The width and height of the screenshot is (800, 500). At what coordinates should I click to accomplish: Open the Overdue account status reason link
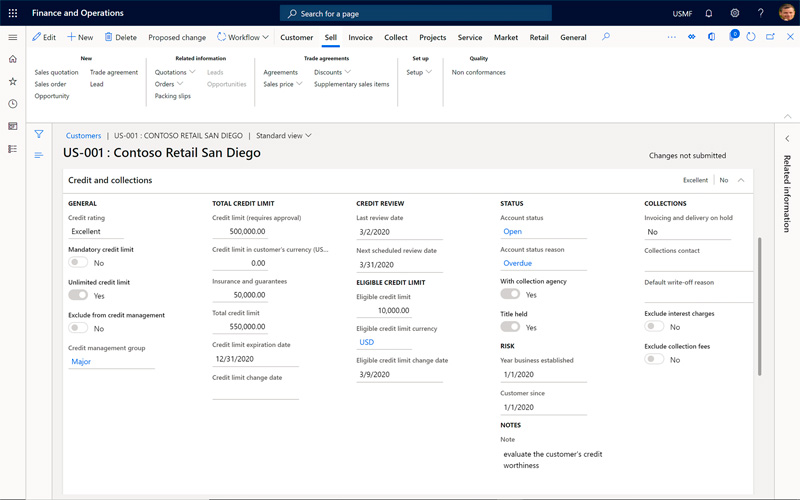[x=517, y=263]
